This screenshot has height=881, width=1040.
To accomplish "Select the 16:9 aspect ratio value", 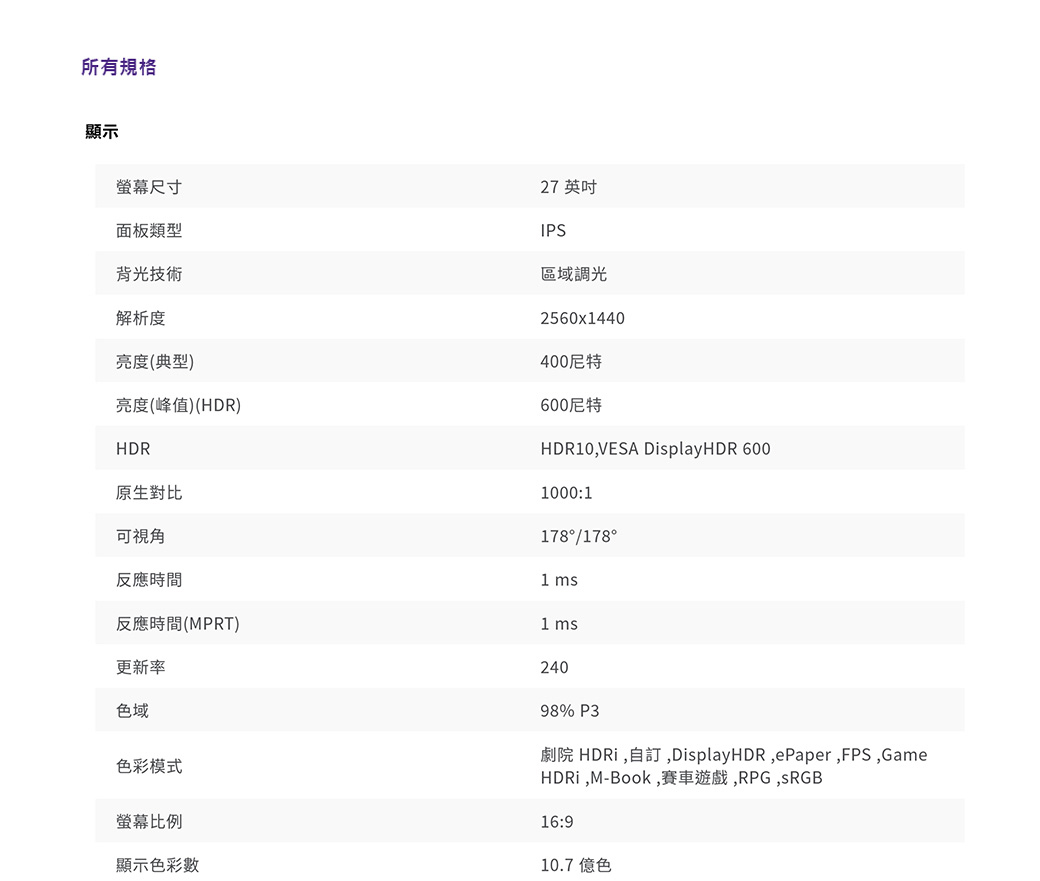I will point(557,821).
